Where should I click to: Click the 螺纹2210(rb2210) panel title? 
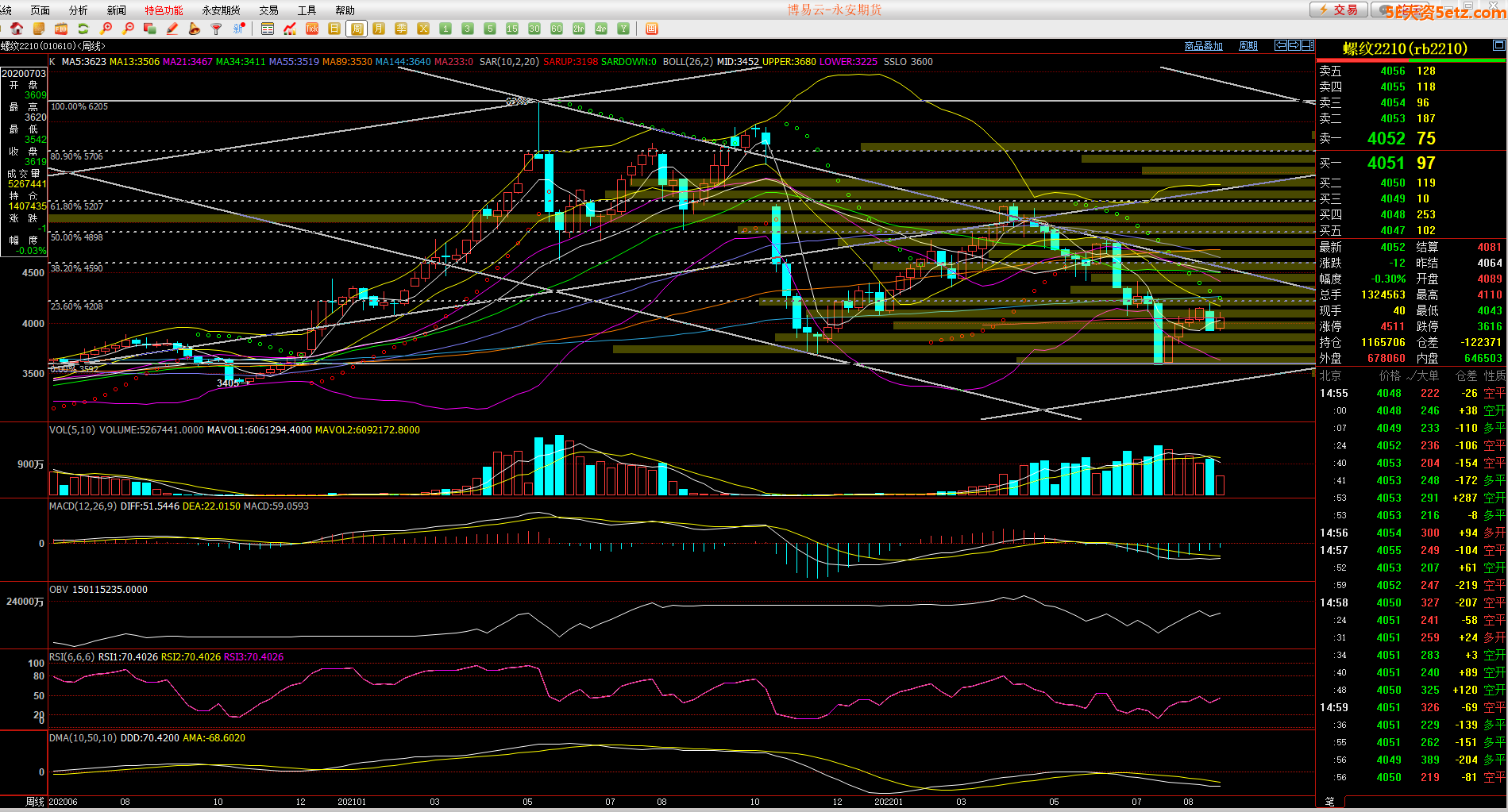click(x=1405, y=48)
